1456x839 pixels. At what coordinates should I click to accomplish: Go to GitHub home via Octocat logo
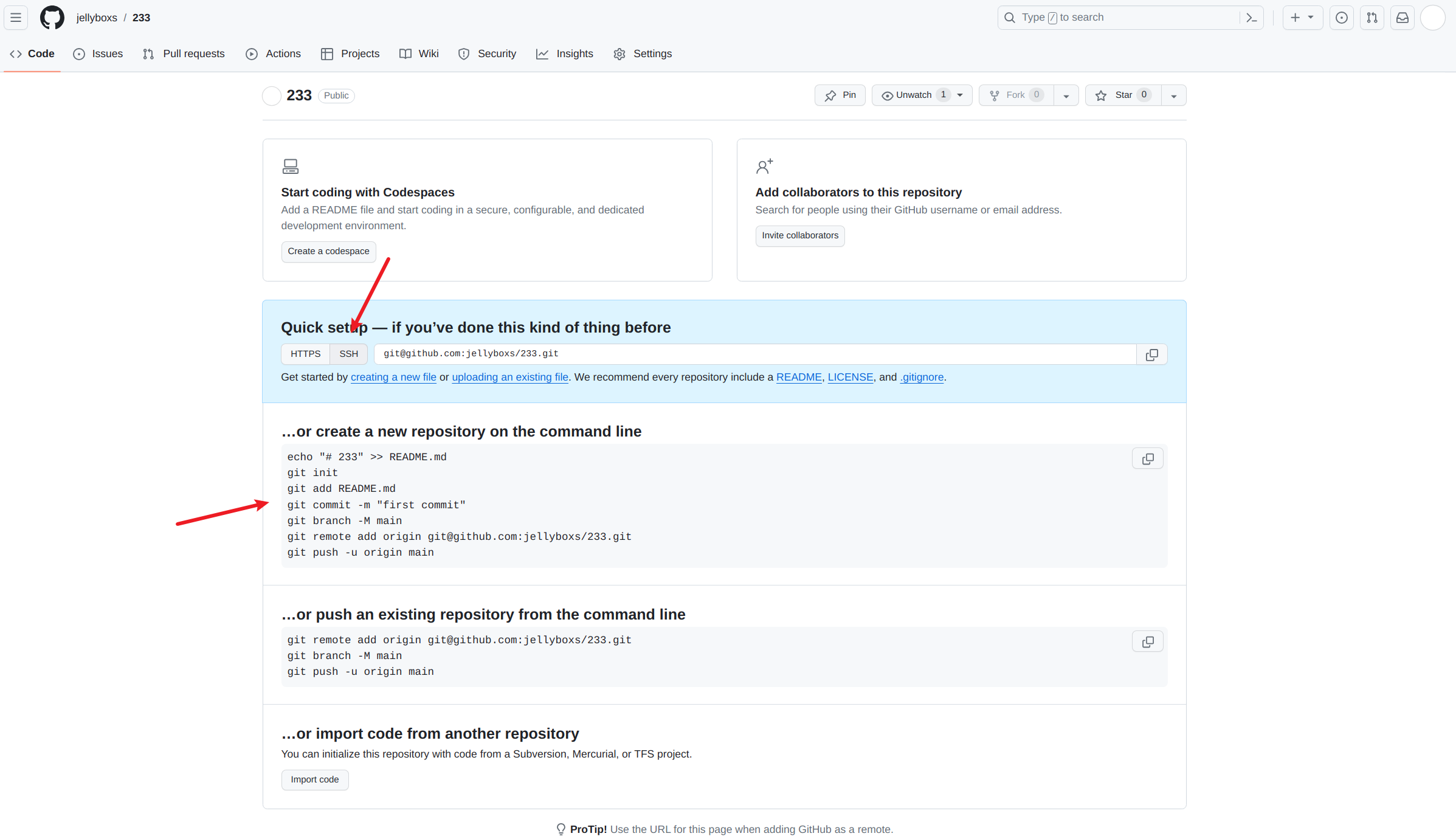[x=52, y=18]
